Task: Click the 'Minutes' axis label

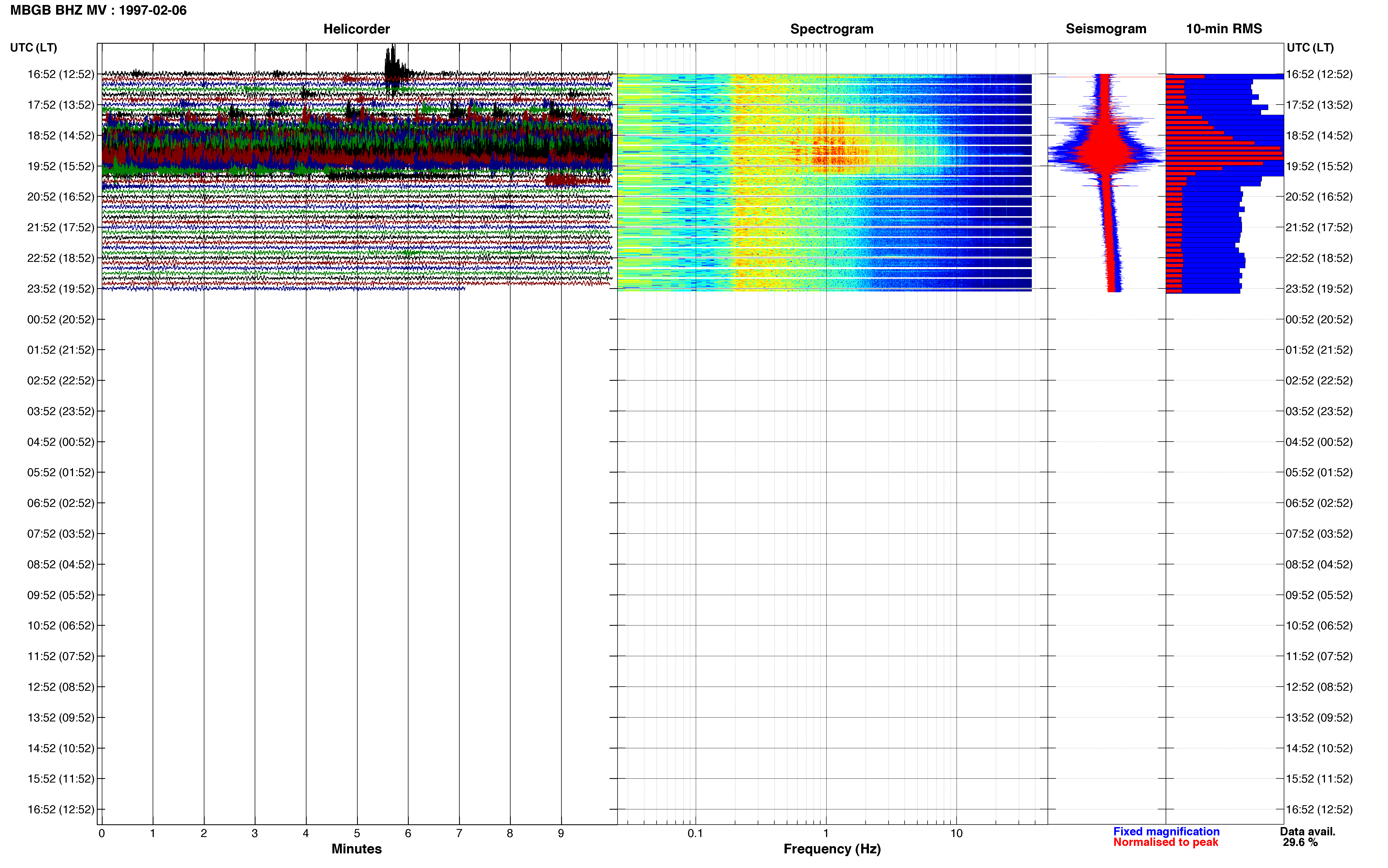Action: pos(356,848)
